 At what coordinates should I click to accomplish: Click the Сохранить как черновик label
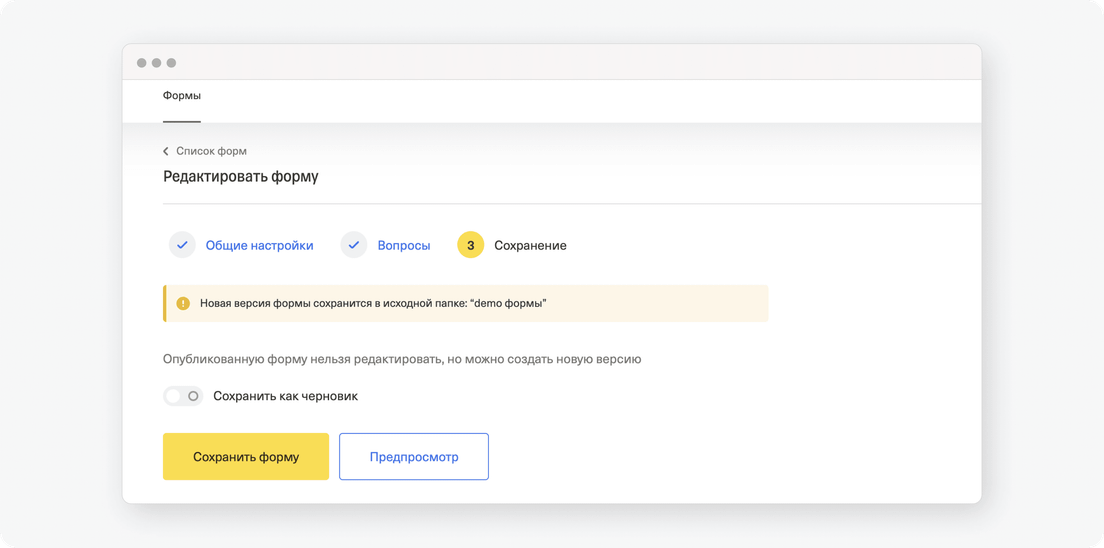pos(285,396)
